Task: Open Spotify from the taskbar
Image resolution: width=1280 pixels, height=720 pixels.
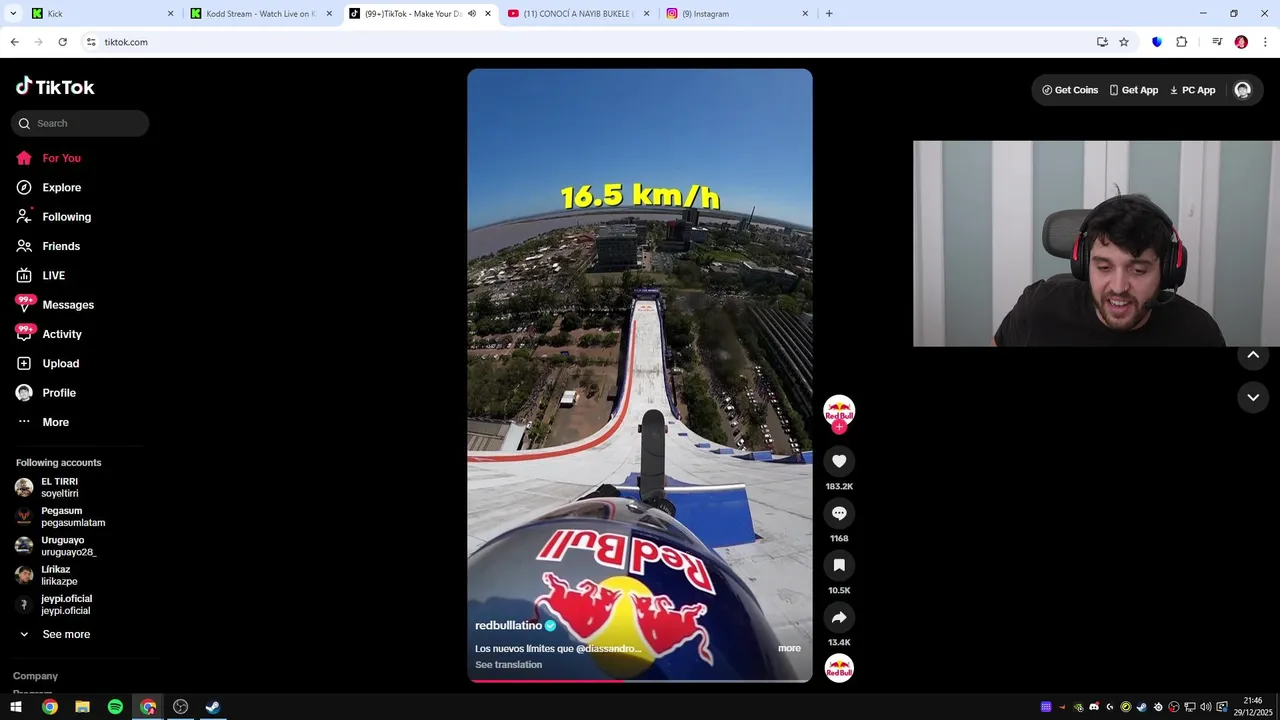Action: point(115,707)
